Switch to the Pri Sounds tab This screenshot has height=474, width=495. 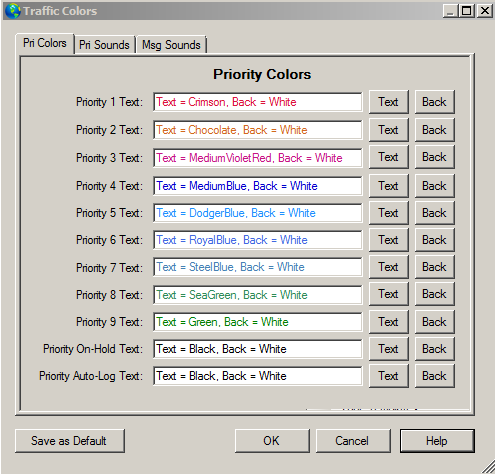pyautogui.click(x=104, y=45)
